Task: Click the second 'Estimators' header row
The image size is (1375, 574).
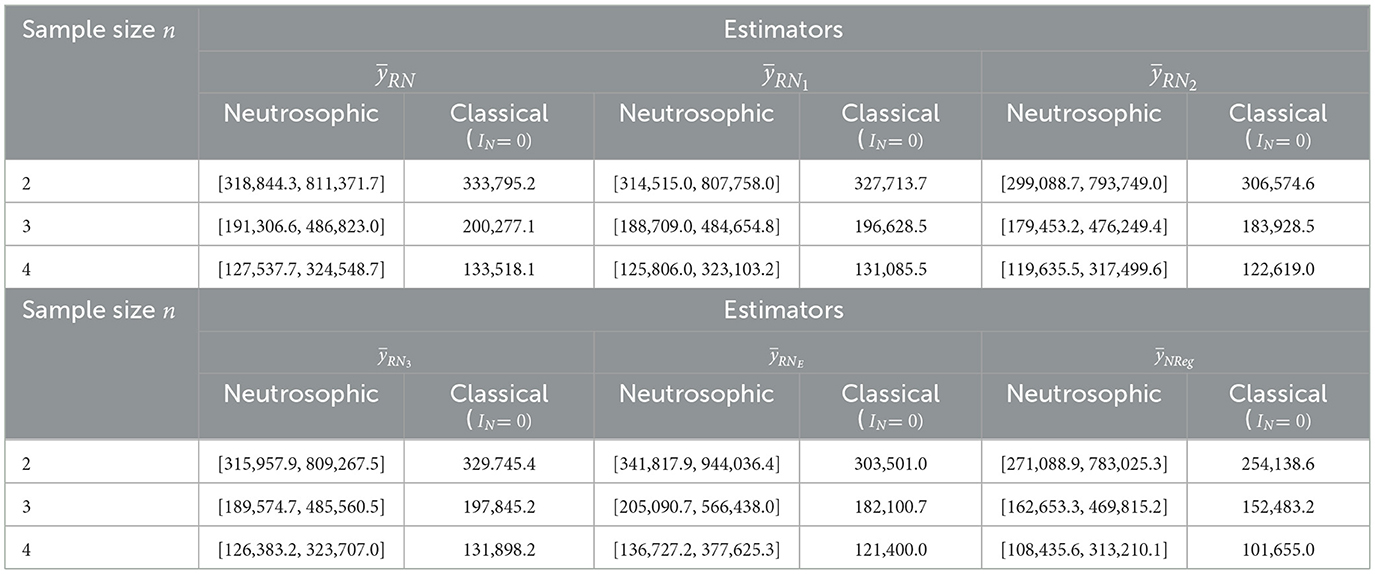Action: (x=783, y=309)
